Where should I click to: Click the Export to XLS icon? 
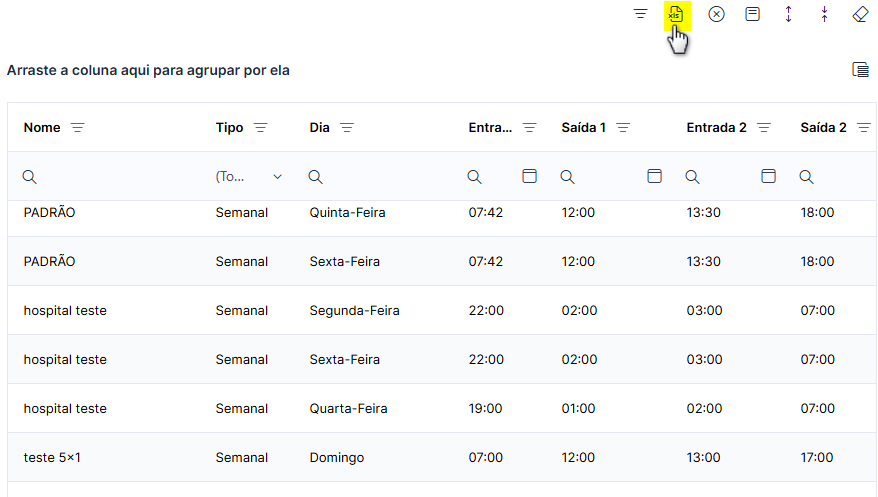tap(676, 15)
